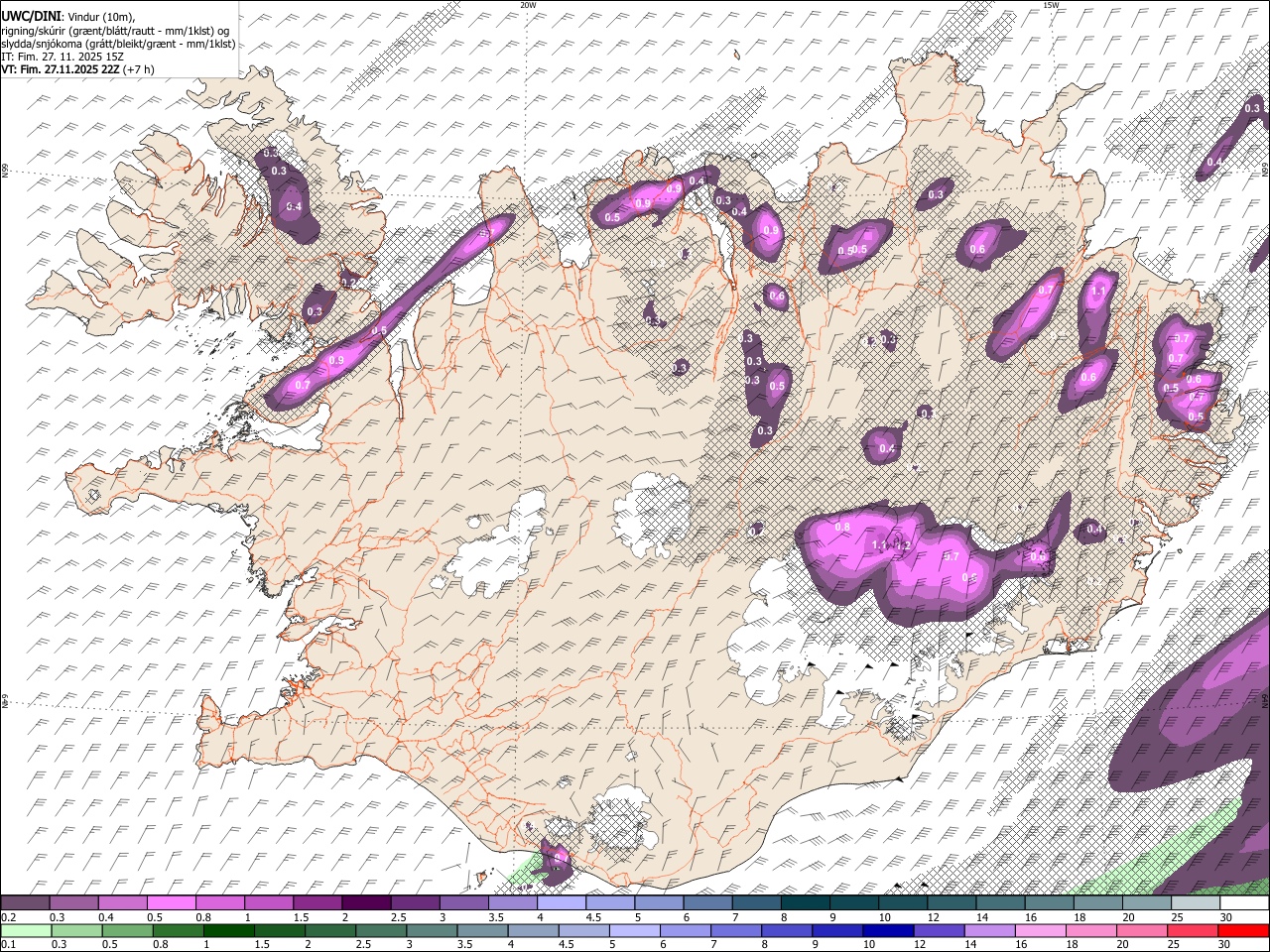1270x952 pixels.
Task: Click the 0.4 label in the upper legend row
Action: coord(106,917)
